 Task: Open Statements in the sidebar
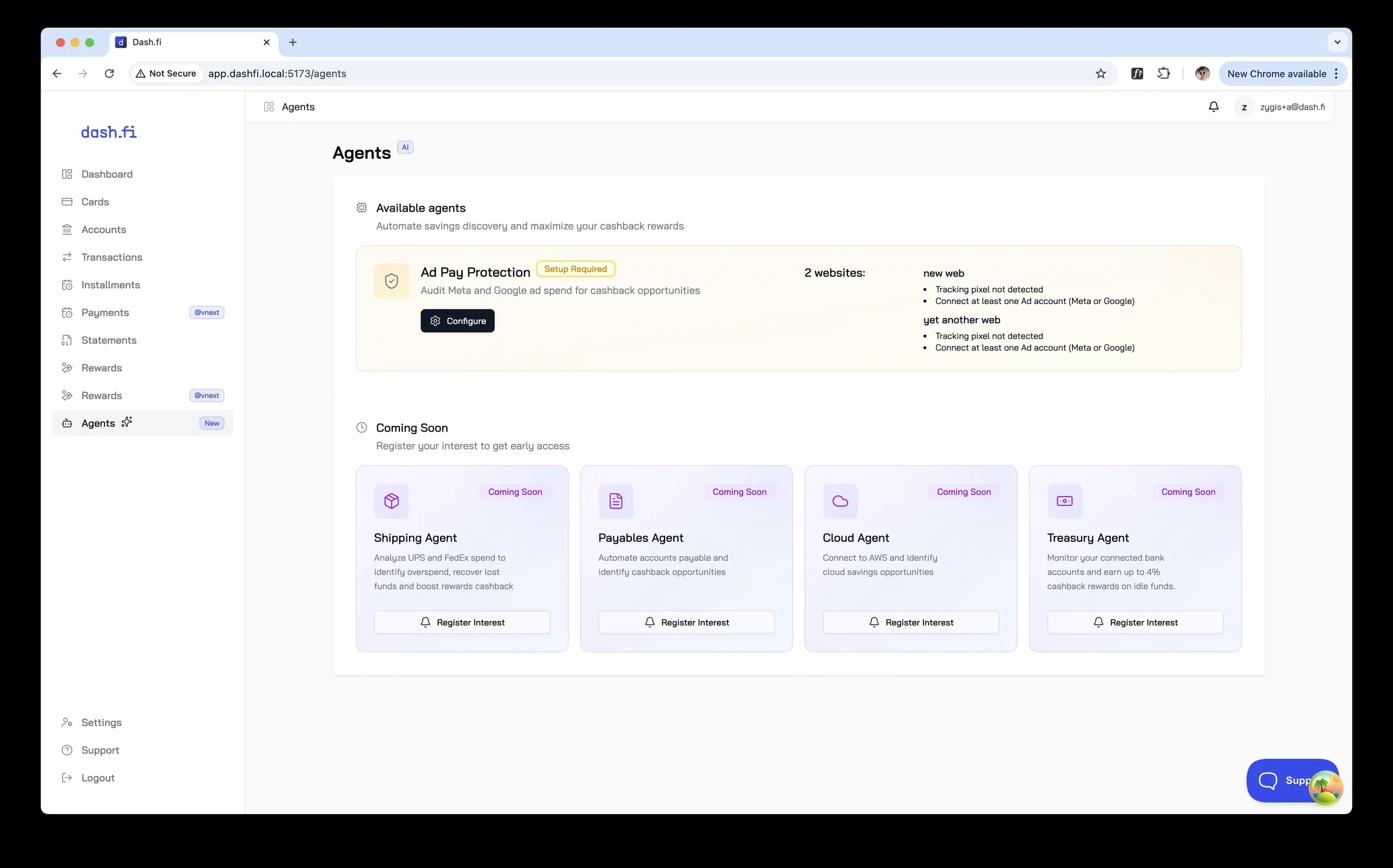point(142,340)
